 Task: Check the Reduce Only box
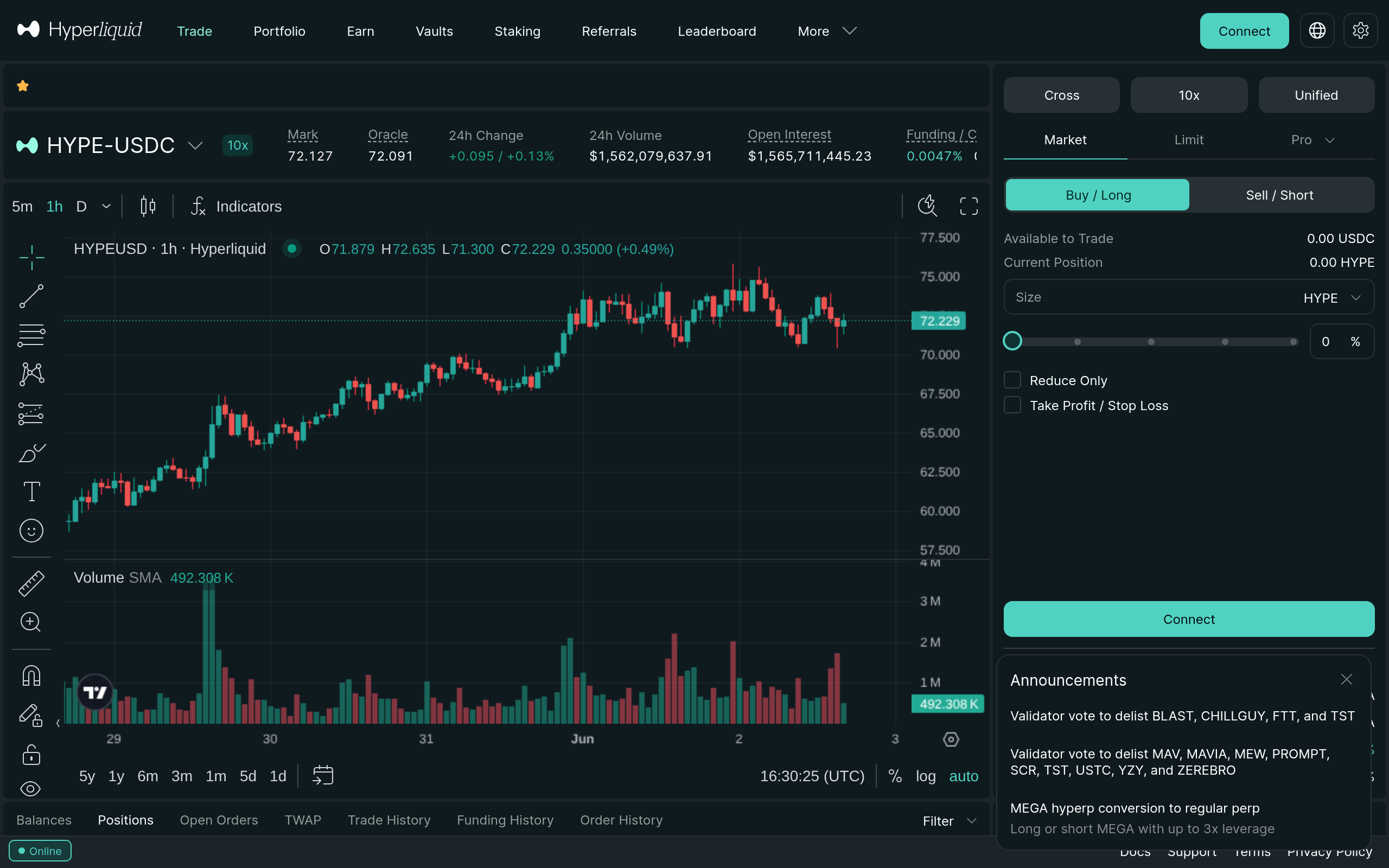(x=1012, y=380)
